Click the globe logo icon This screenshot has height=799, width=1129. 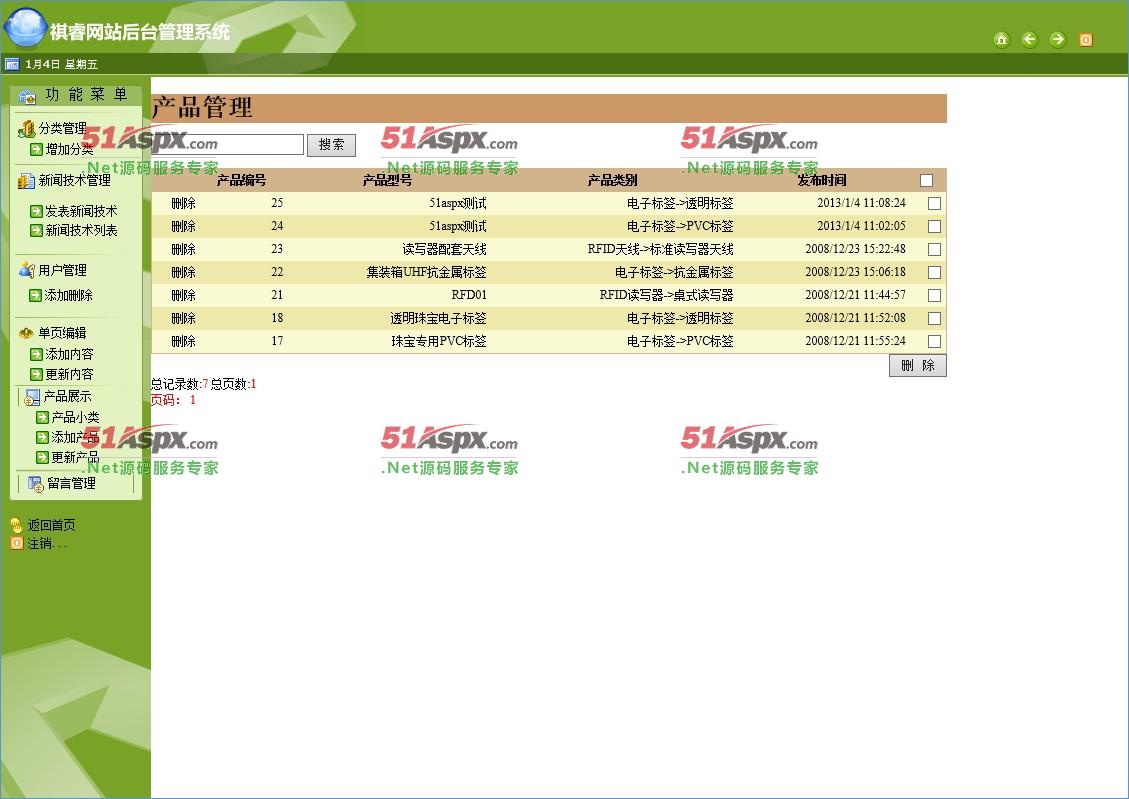pyautogui.click(x=25, y=28)
